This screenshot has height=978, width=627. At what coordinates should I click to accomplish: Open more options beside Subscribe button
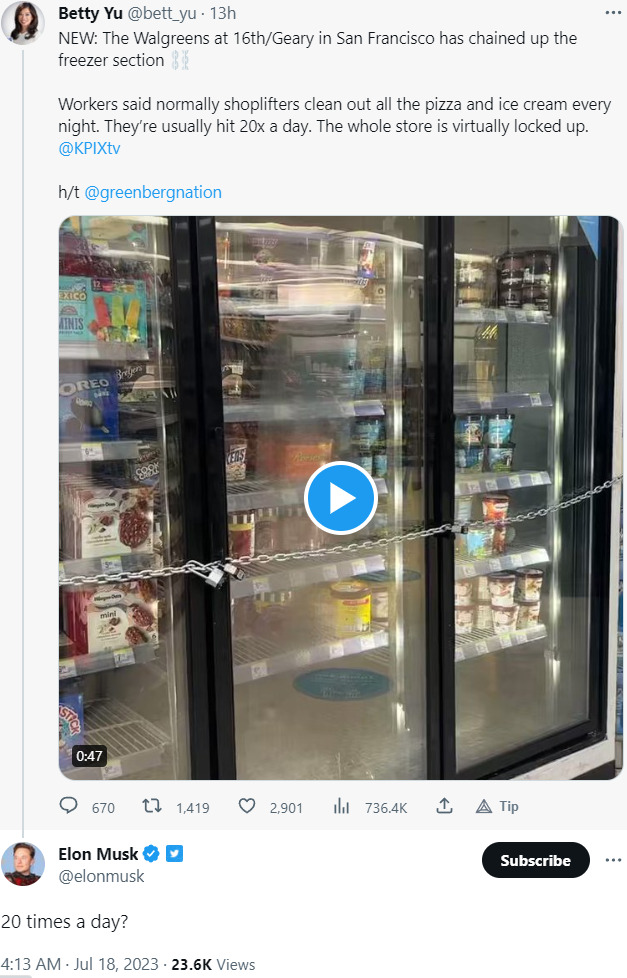click(x=613, y=860)
